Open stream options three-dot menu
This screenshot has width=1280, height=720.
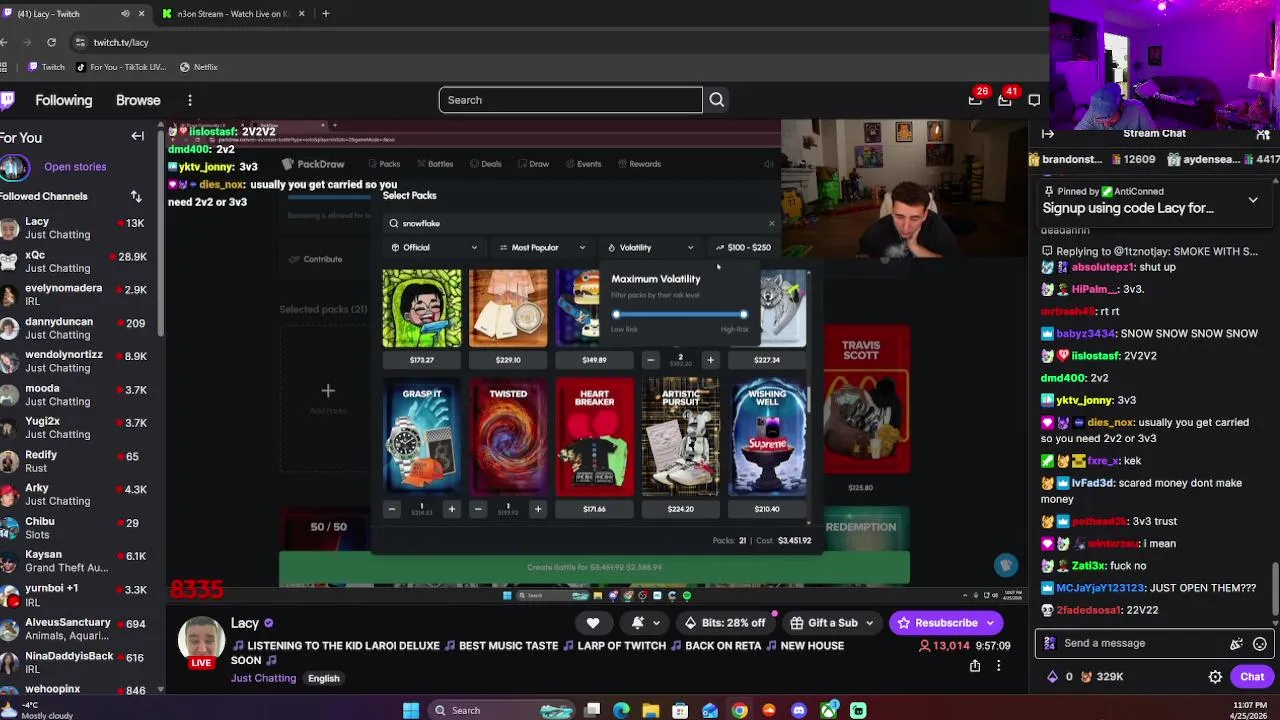click(x=998, y=665)
